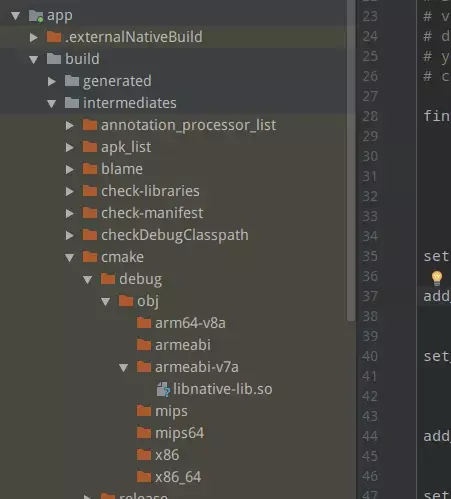The height and width of the screenshot is (499, 451).
Task: Click line number 23 in gutter
Action: (x=370, y=16)
